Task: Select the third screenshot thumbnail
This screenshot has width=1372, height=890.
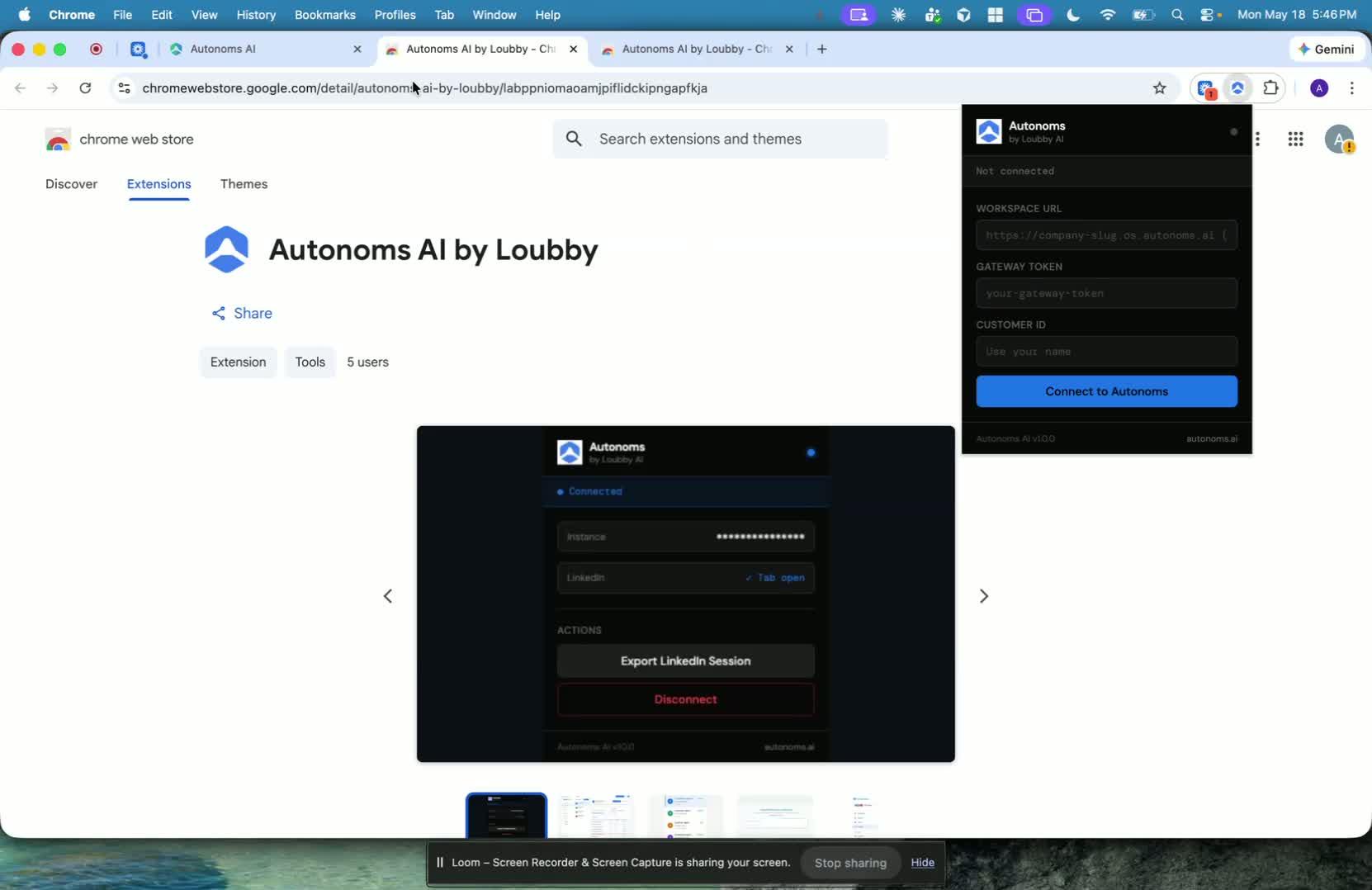Action: coord(686,816)
